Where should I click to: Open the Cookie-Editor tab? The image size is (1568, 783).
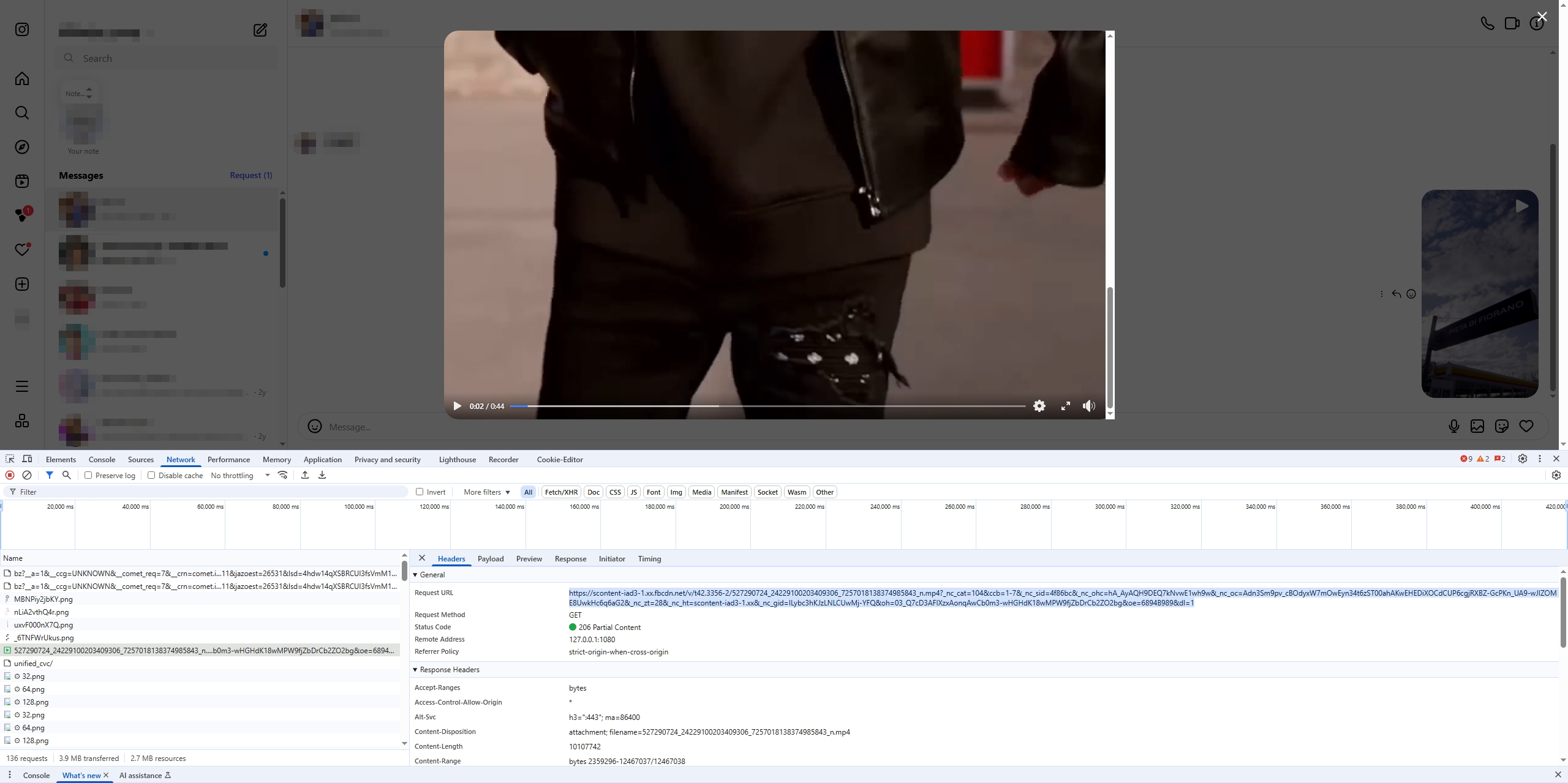560,460
